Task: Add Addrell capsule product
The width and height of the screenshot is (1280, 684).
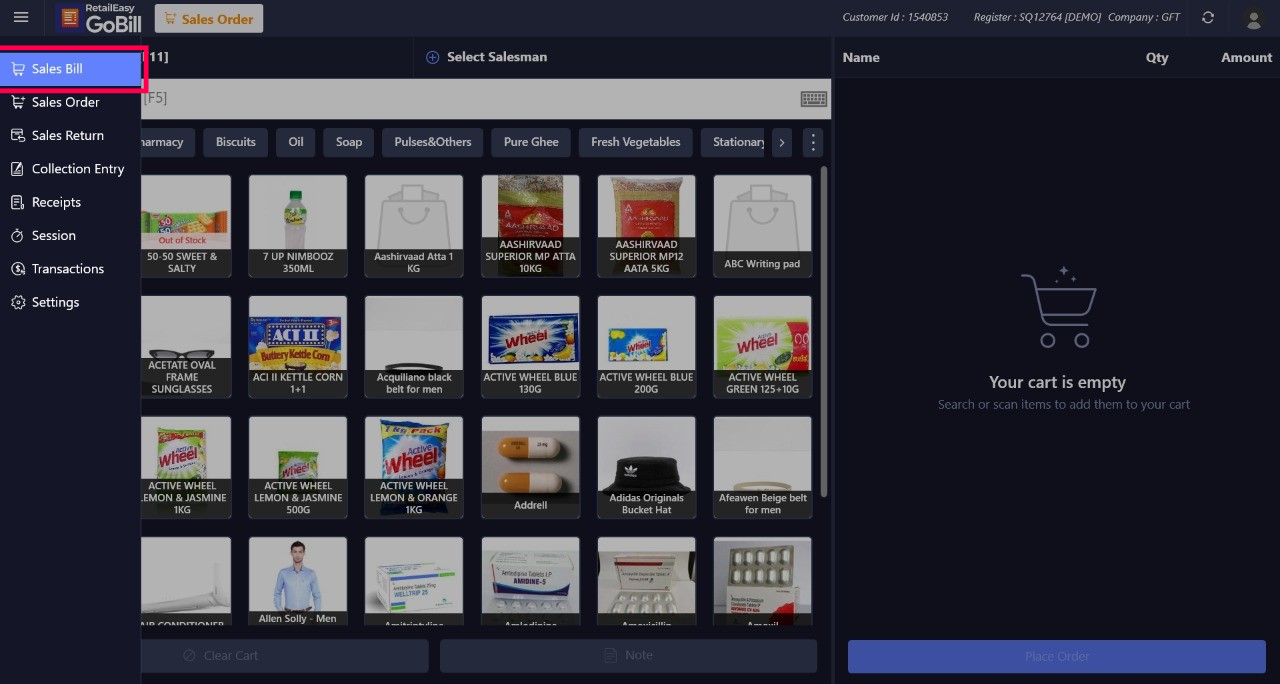Action: tap(530, 468)
